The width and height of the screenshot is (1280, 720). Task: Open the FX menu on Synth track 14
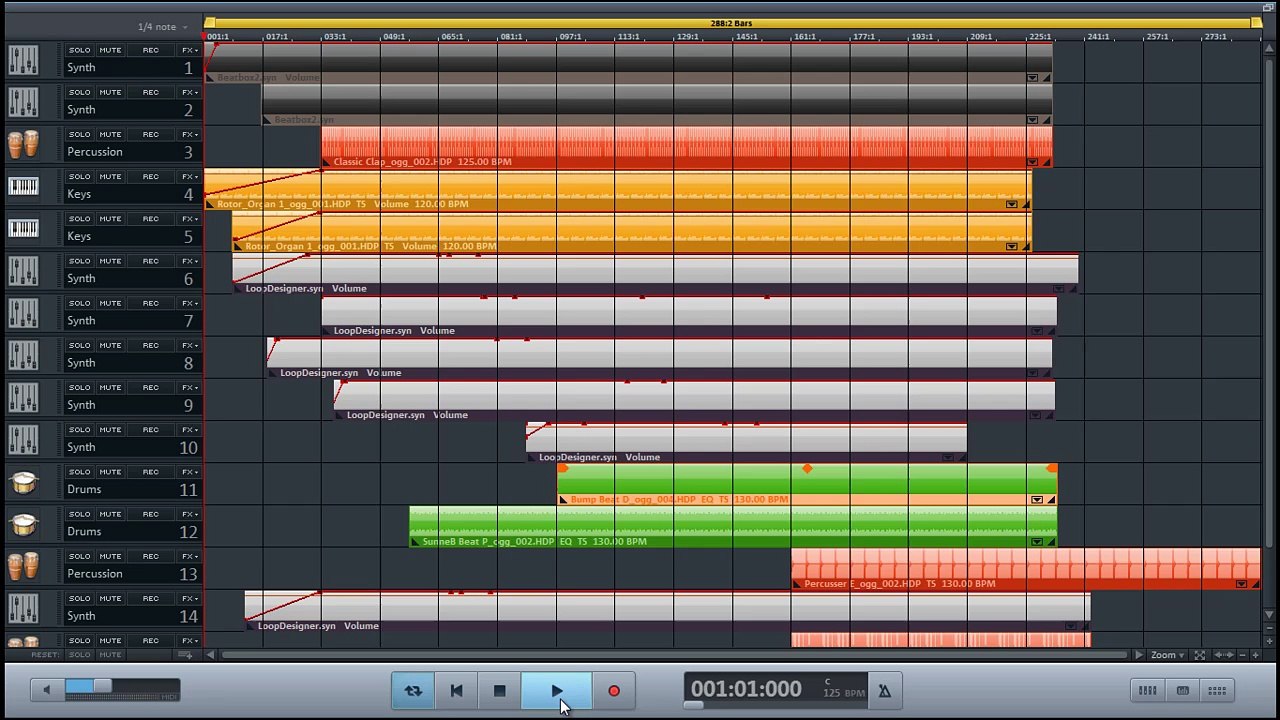(x=189, y=598)
